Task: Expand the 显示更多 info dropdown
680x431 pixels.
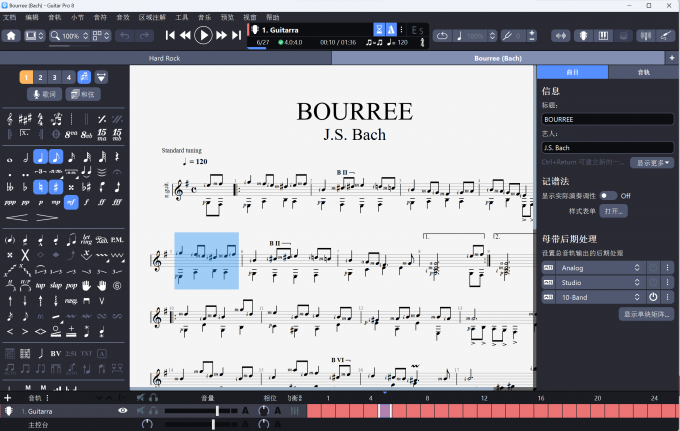Action: pos(651,162)
